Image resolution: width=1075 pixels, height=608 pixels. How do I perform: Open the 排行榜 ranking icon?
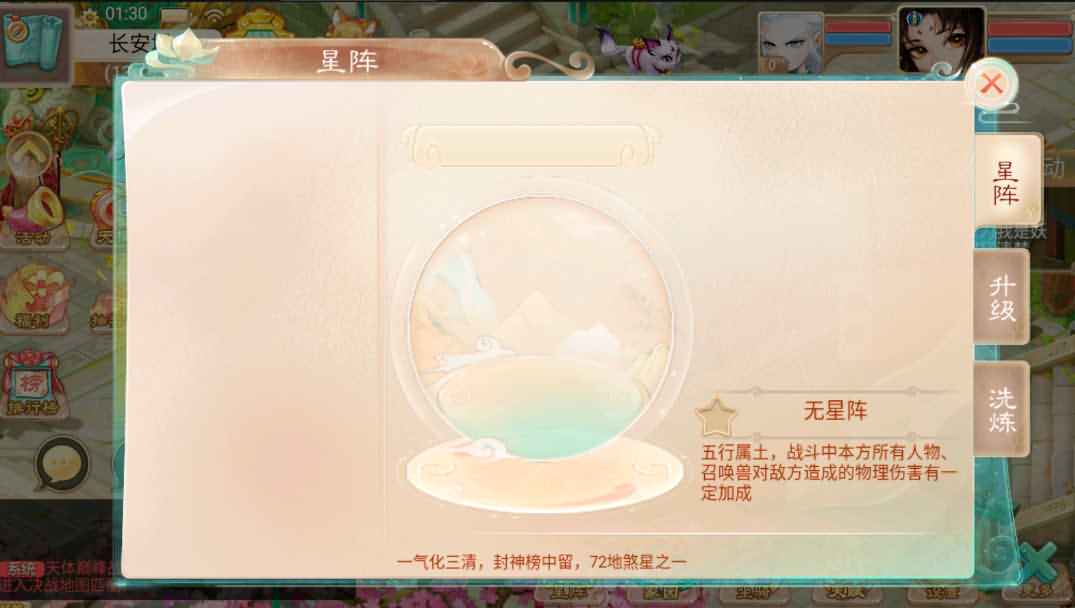click(x=33, y=385)
